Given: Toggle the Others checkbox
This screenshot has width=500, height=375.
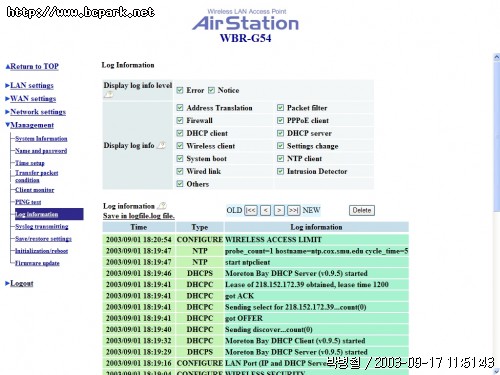Looking at the screenshot, I should click(180, 184).
